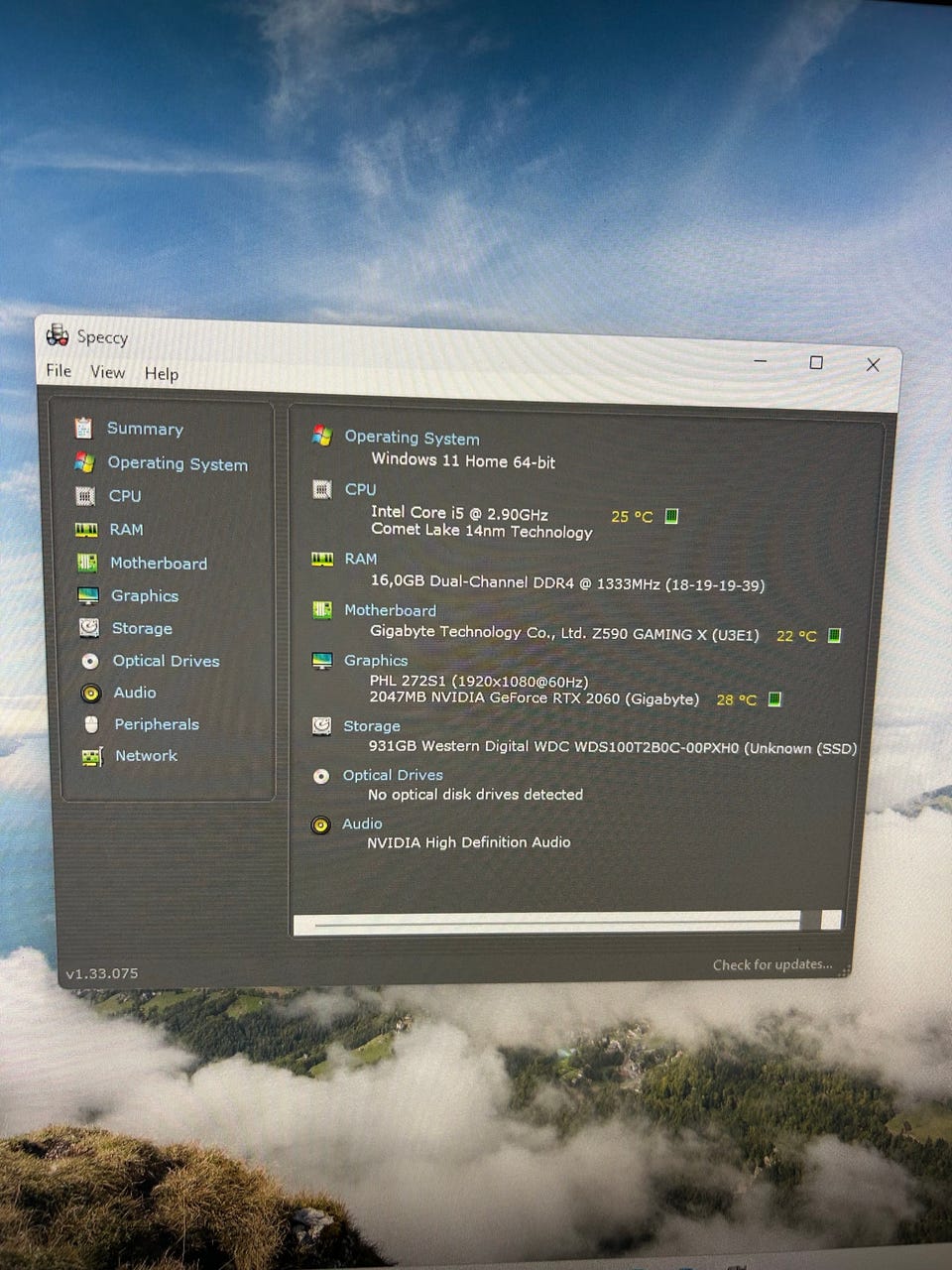Open the File menu
952x1270 pixels.
coord(59,370)
